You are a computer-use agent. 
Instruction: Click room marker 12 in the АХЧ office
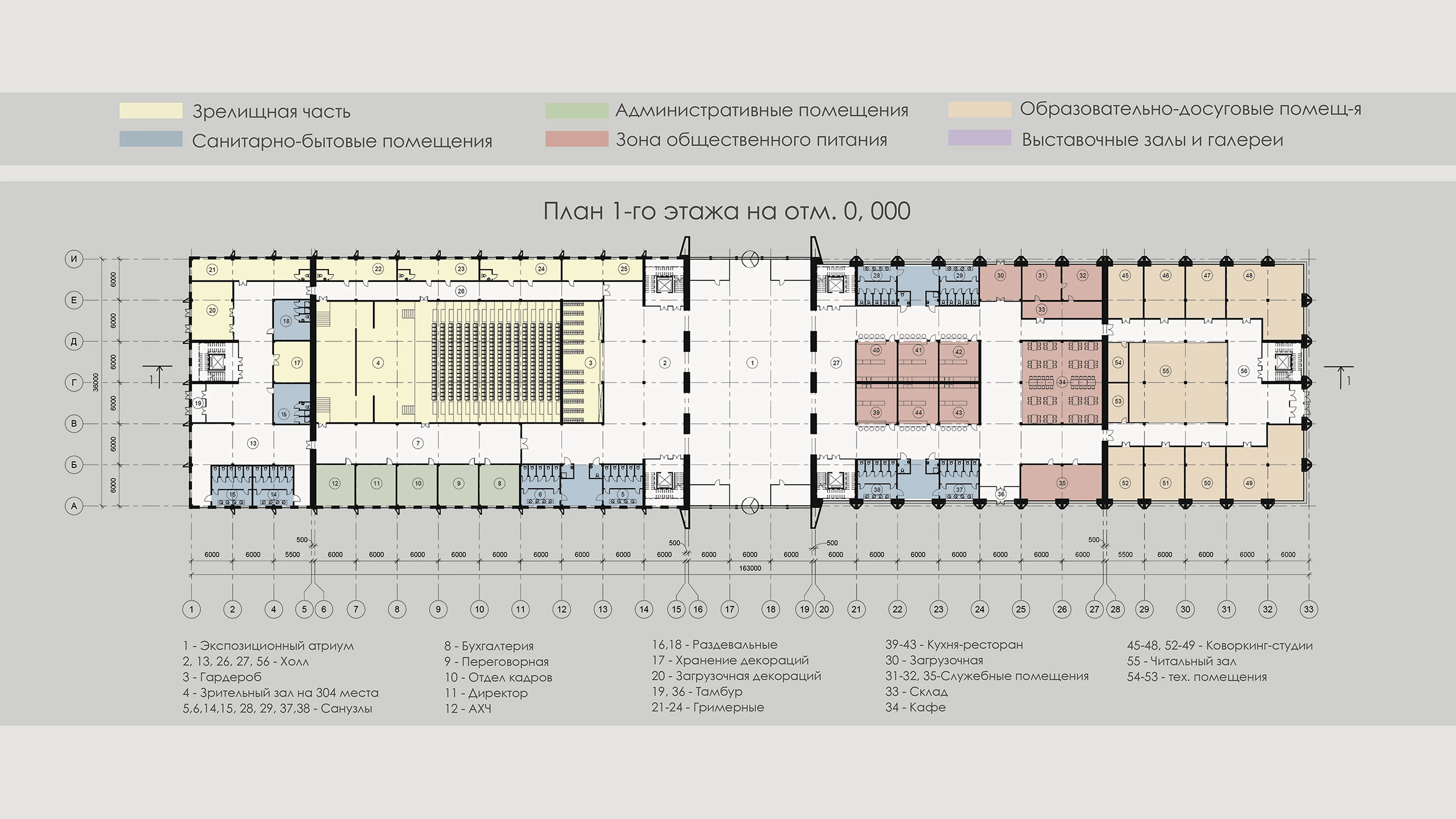pyautogui.click(x=335, y=483)
